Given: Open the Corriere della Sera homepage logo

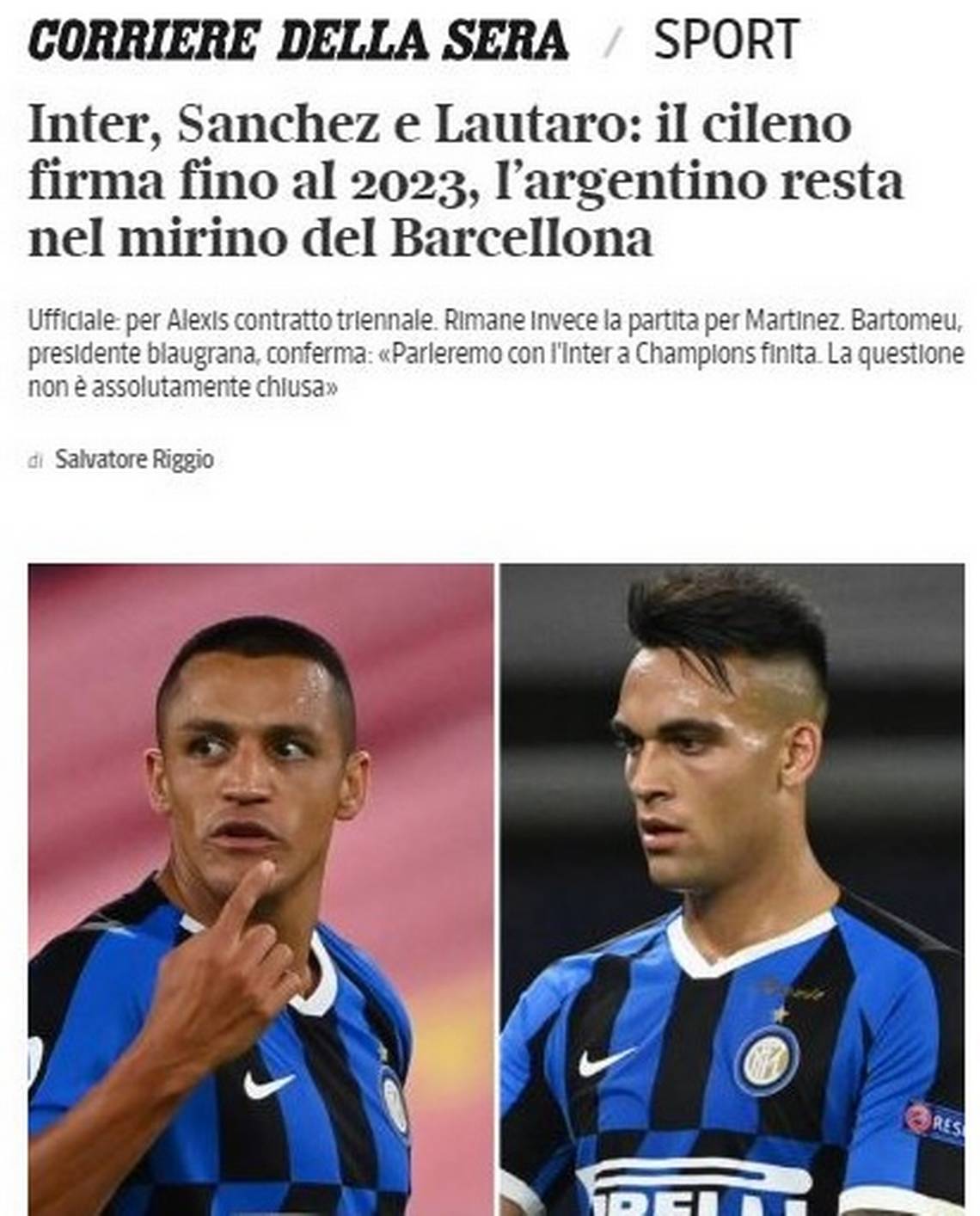Looking at the screenshot, I should pos(297,40).
